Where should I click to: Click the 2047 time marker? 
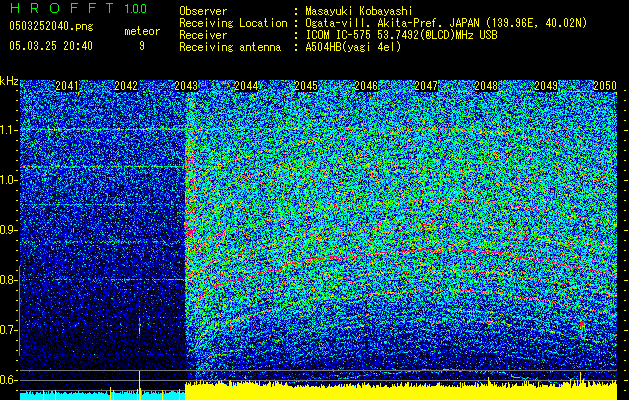426,86
